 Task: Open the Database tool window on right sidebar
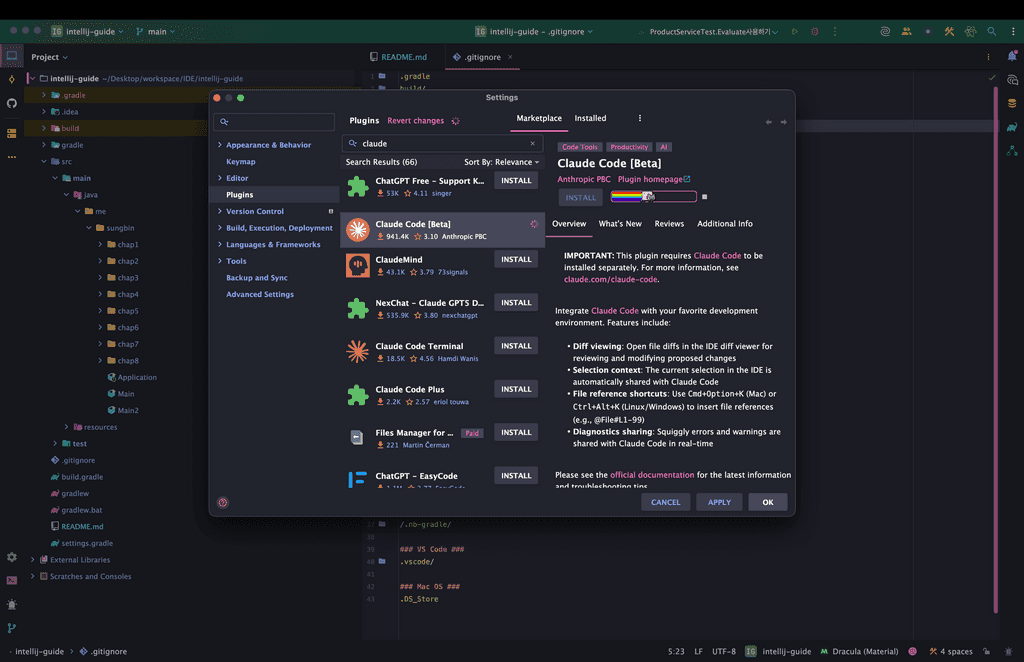click(1012, 103)
